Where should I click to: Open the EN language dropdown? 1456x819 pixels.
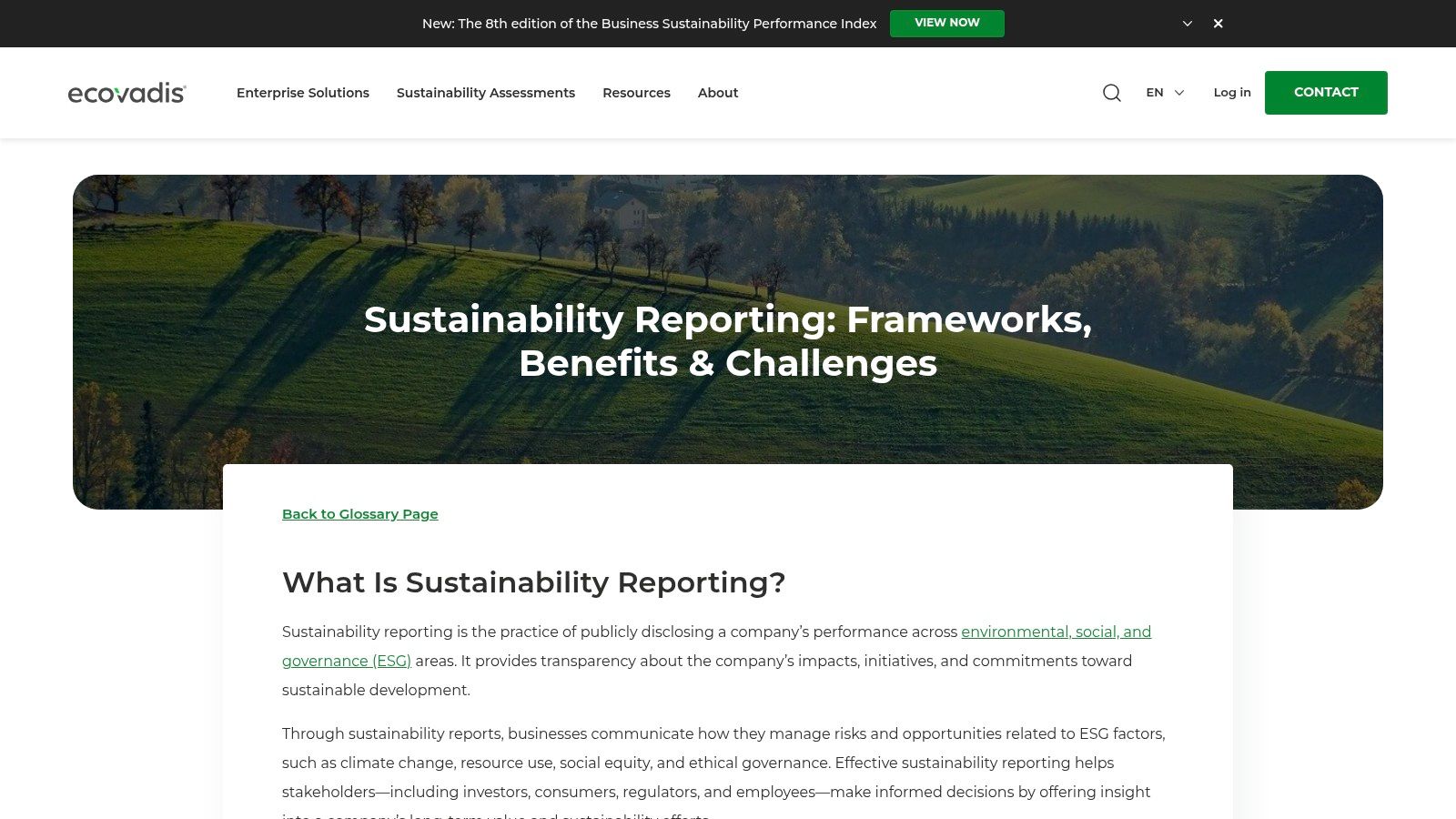click(1165, 93)
